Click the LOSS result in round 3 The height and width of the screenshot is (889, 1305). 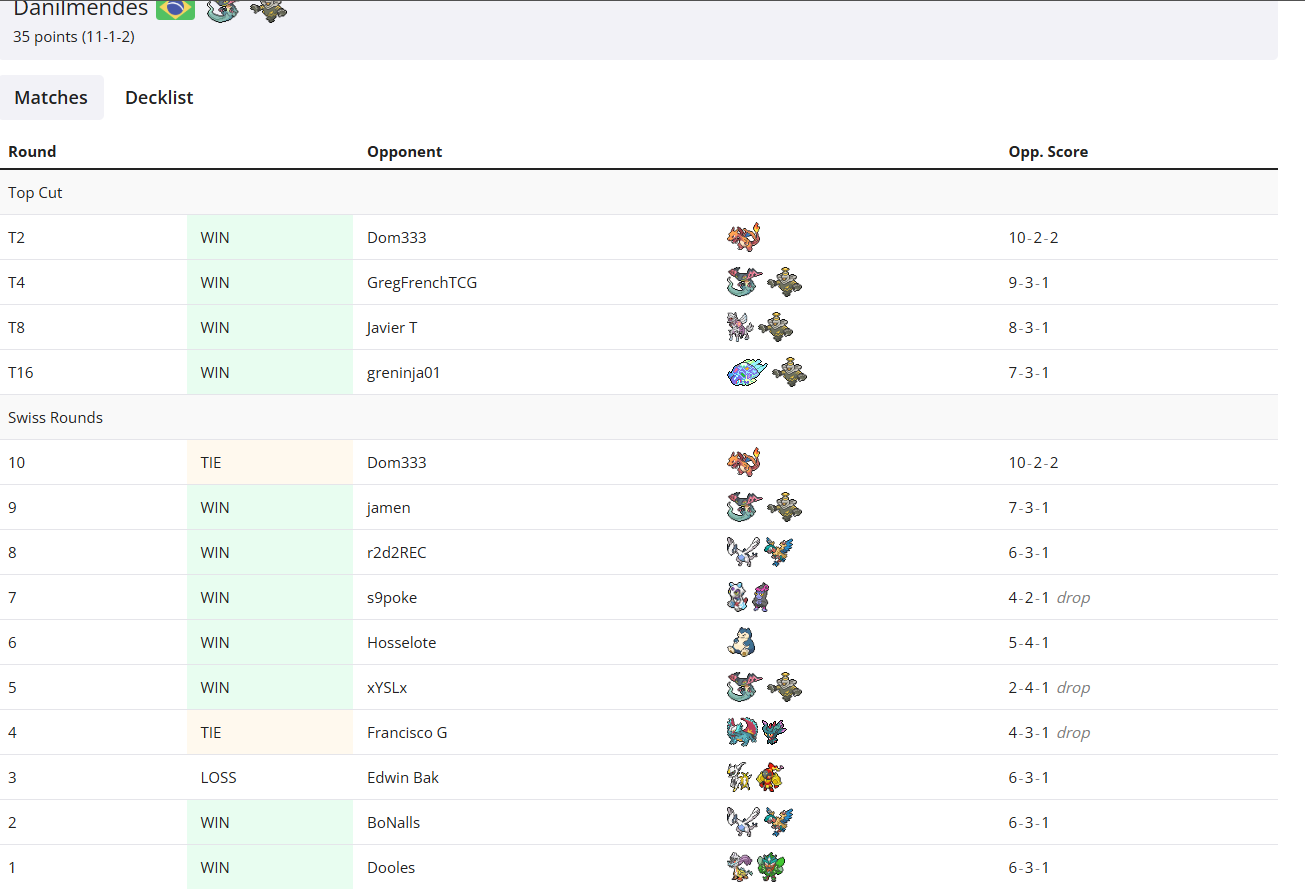coord(218,777)
